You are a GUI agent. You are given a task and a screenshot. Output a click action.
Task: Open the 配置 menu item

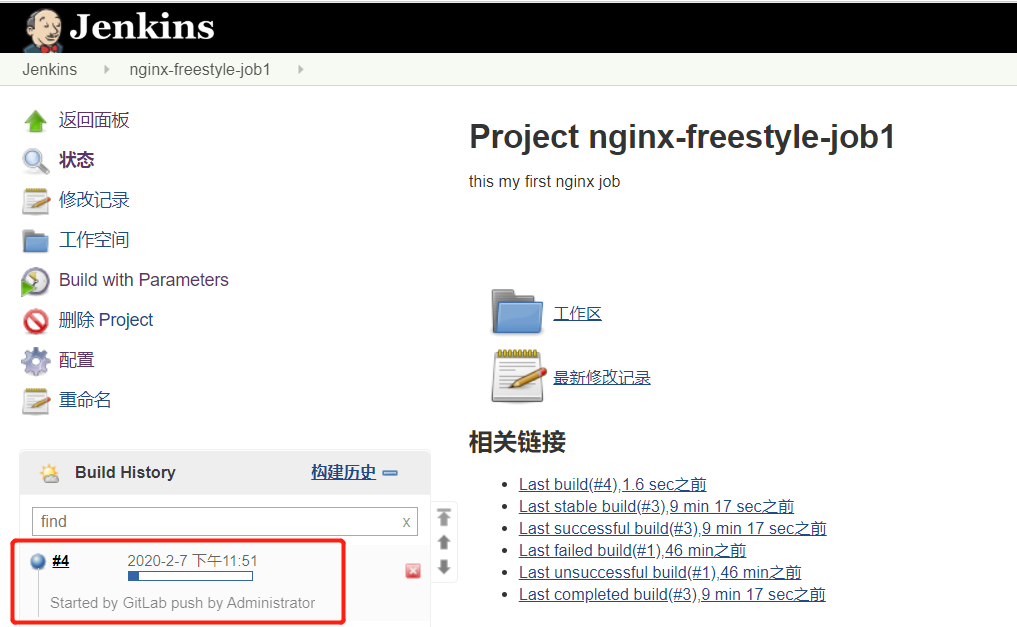pyautogui.click(x=77, y=360)
